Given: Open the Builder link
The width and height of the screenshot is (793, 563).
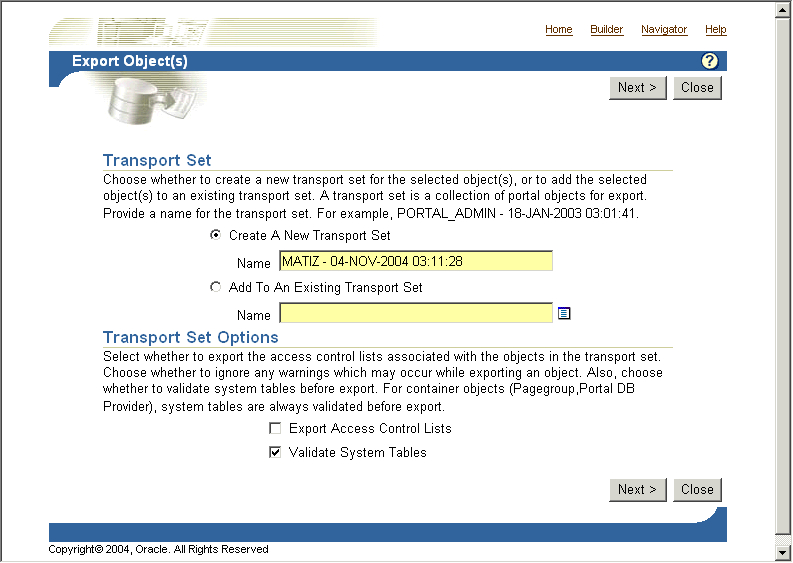Looking at the screenshot, I should coord(606,29).
